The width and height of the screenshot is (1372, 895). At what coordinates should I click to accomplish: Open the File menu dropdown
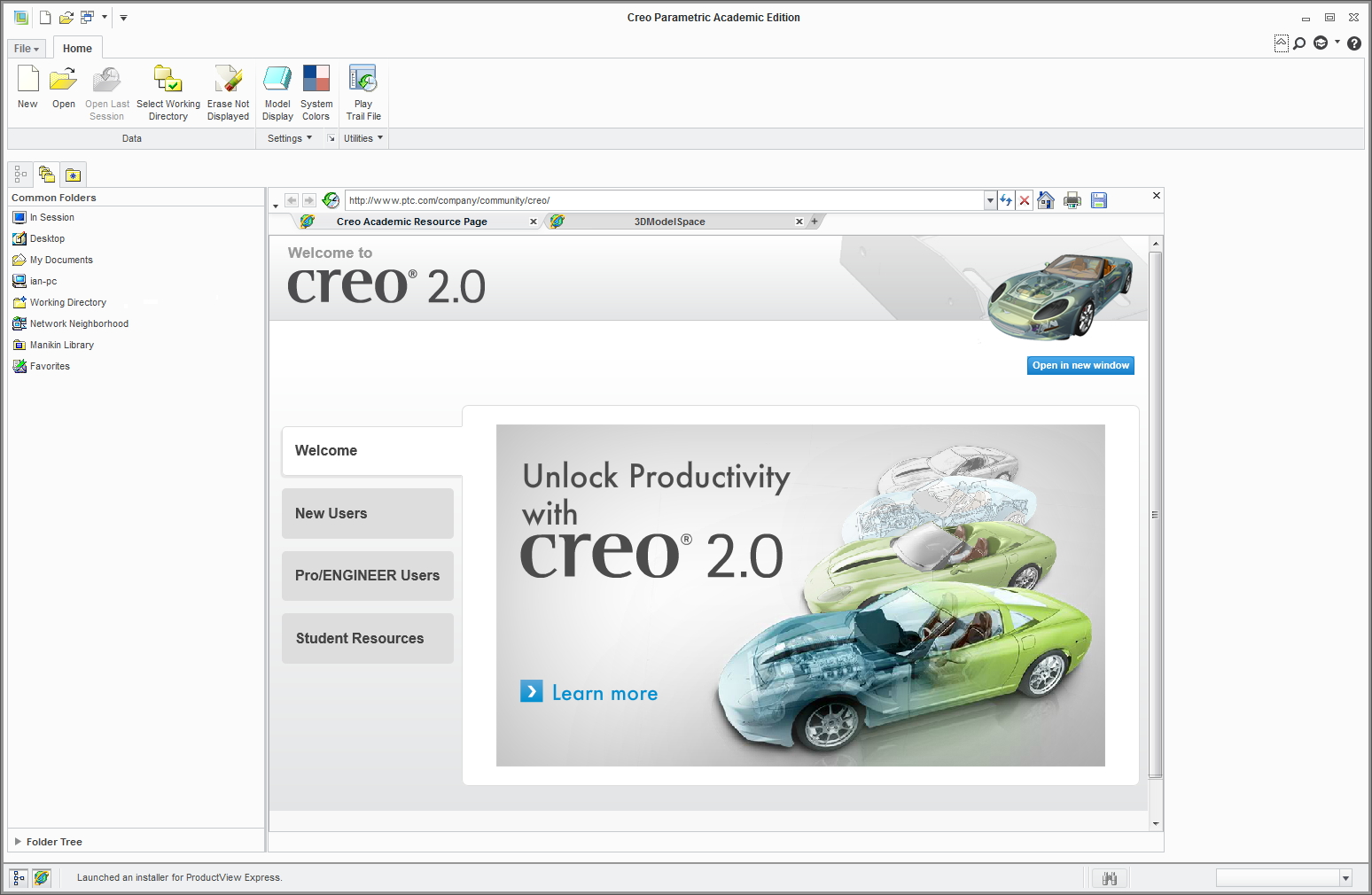tap(27, 49)
